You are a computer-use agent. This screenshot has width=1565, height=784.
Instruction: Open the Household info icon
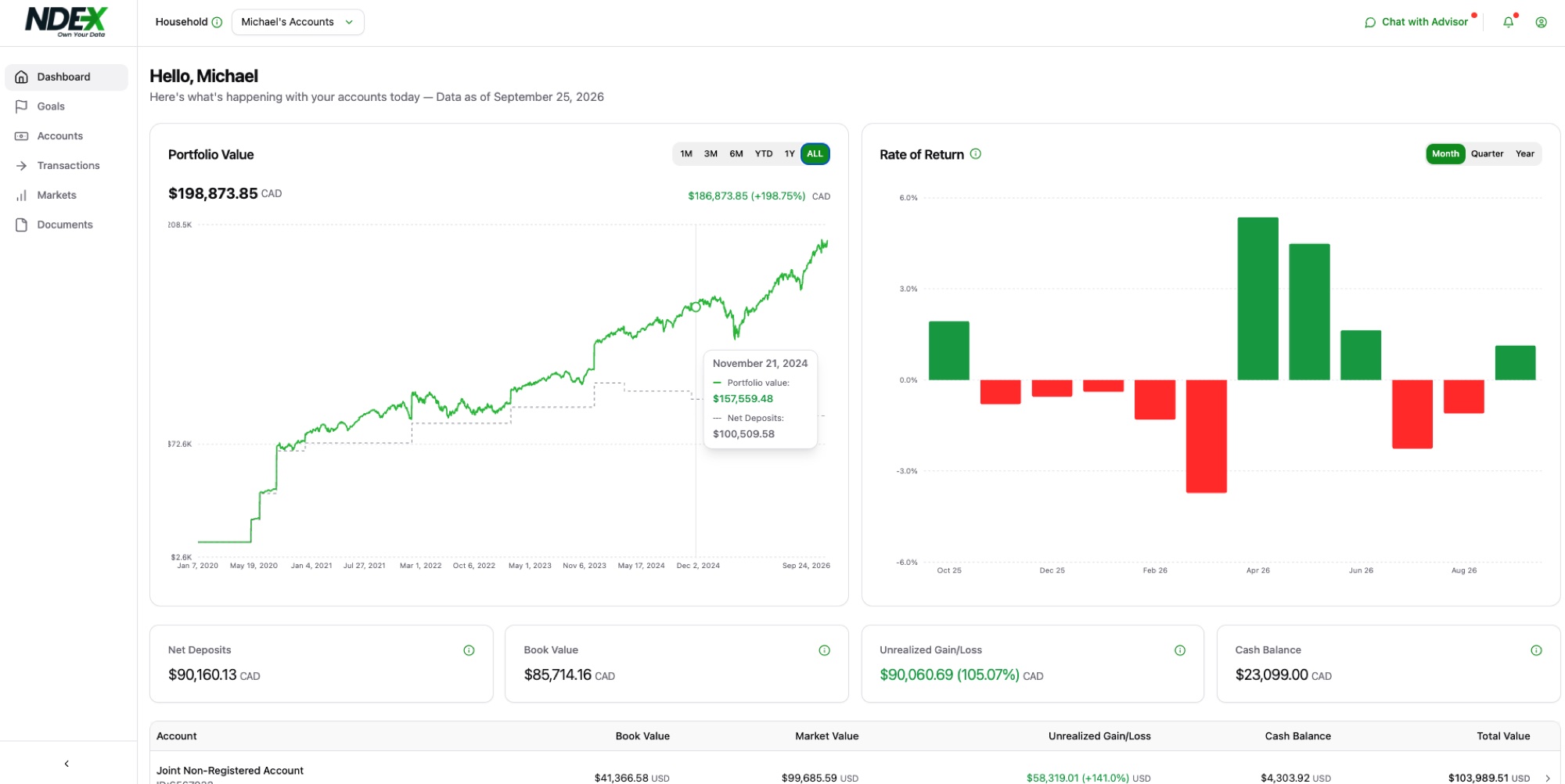click(x=218, y=23)
